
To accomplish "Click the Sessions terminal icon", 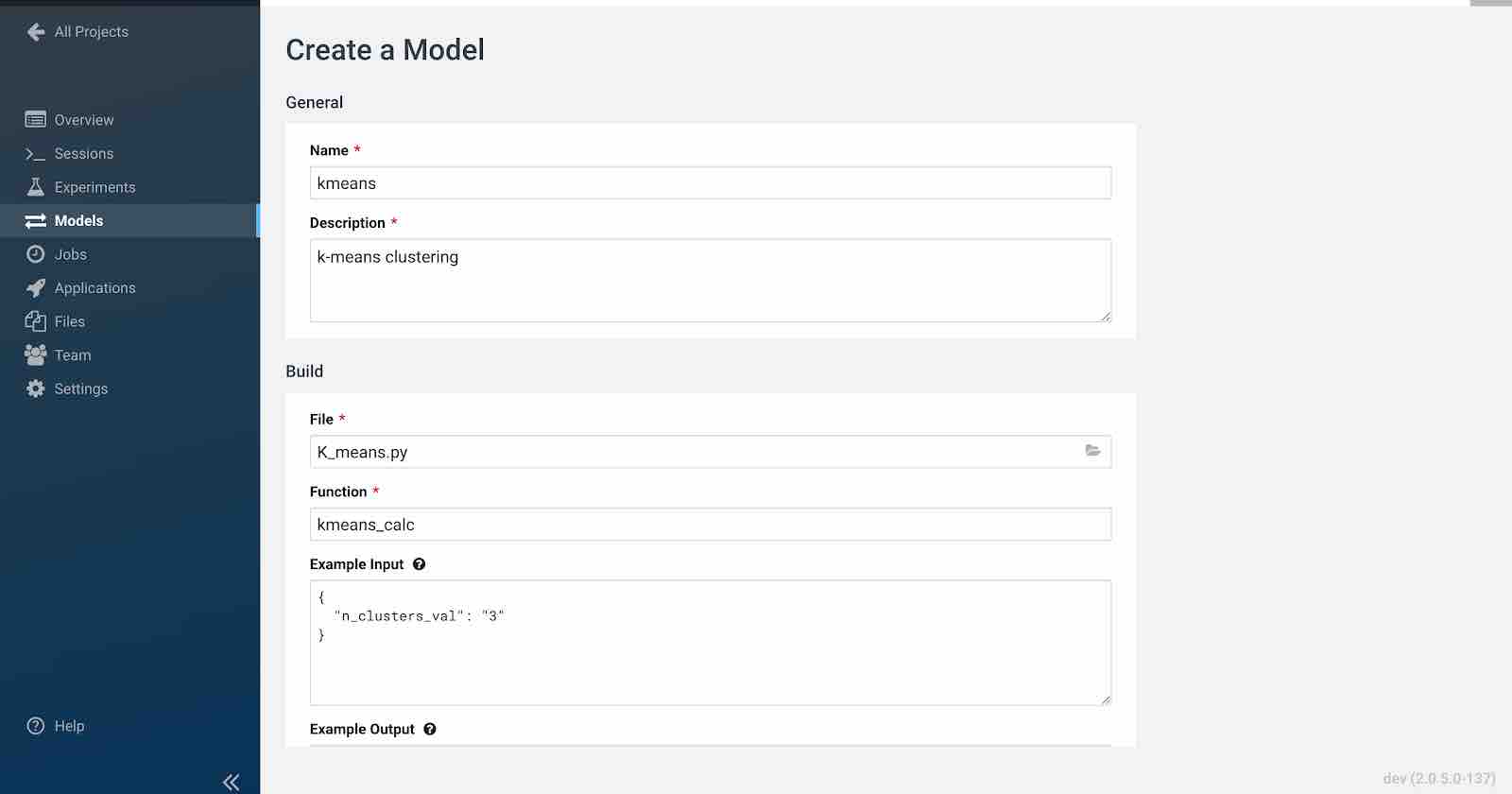I will [x=36, y=154].
